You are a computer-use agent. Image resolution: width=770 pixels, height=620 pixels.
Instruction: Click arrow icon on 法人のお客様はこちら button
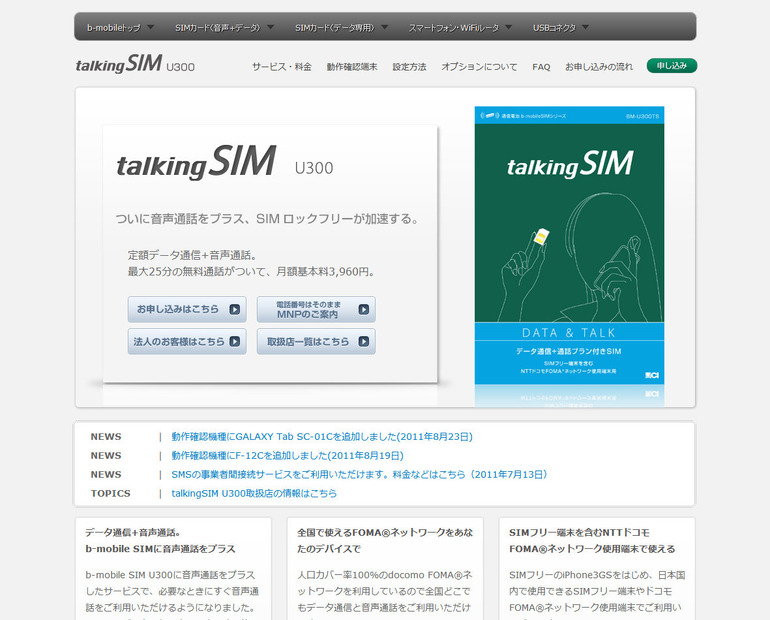click(x=235, y=342)
